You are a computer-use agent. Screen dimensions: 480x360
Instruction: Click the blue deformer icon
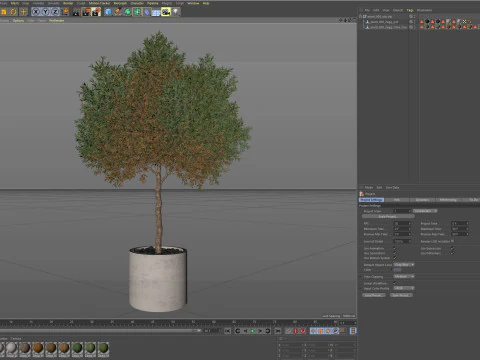tap(147, 12)
